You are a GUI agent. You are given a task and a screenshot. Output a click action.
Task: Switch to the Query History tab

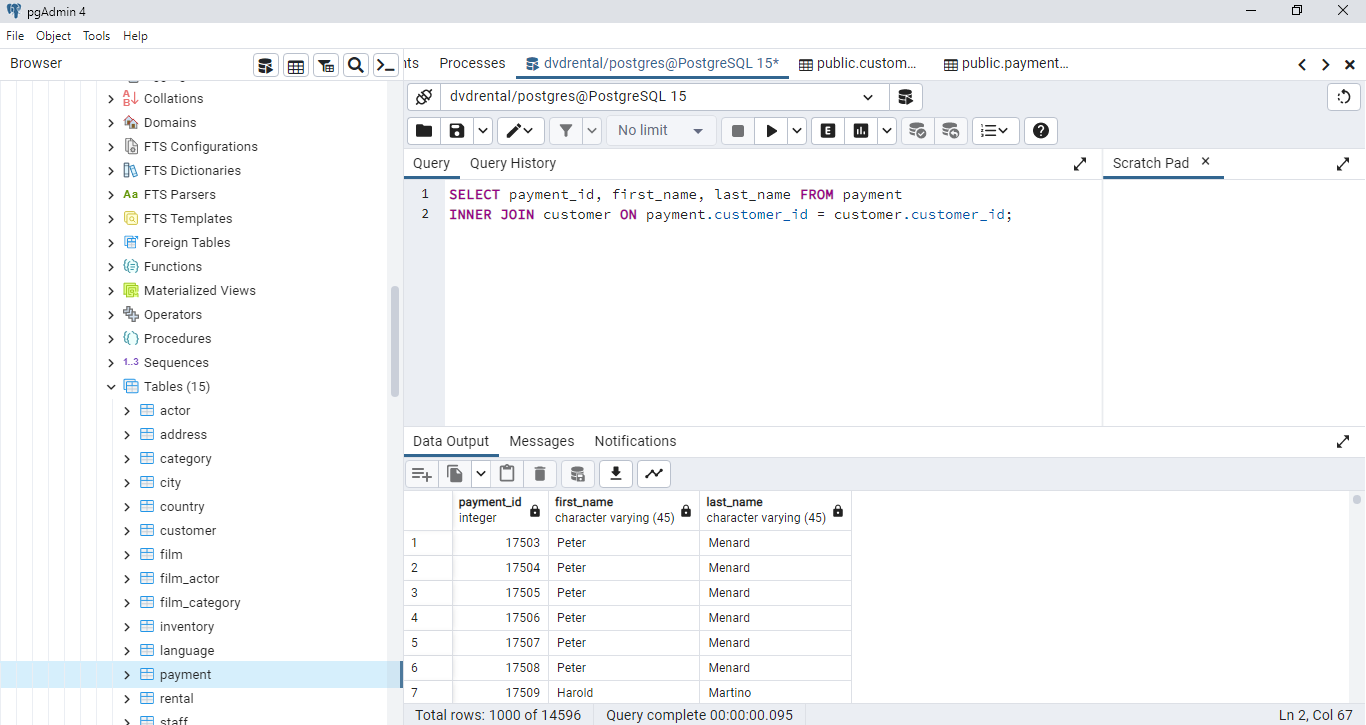[x=513, y=163]
